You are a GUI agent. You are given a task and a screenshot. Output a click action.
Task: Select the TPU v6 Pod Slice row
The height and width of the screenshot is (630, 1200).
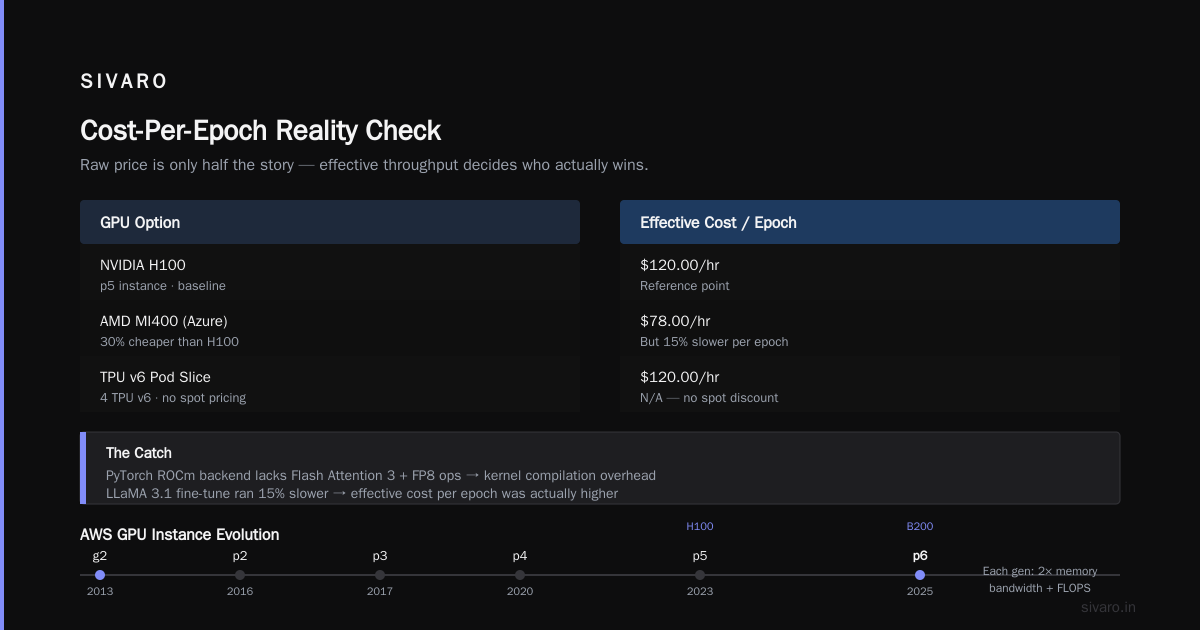pyautogui.click(x=330, y=386)
